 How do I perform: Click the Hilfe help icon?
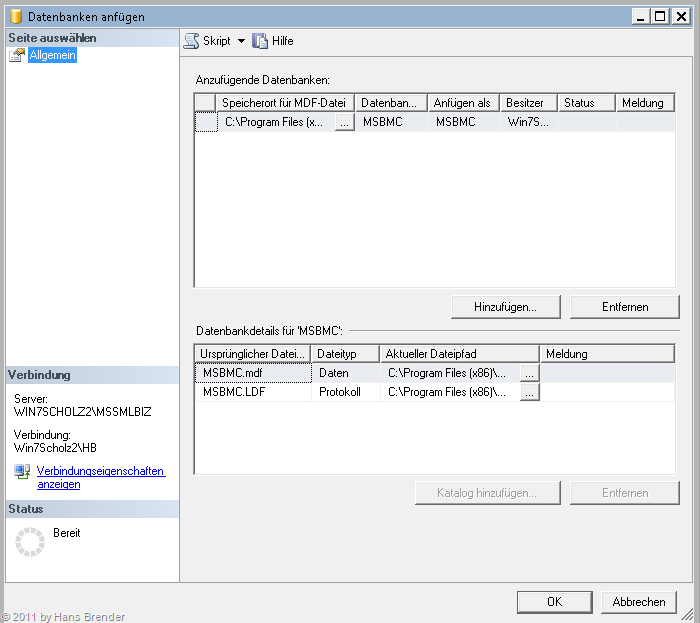pyautogui.click(x=260, y=41)
